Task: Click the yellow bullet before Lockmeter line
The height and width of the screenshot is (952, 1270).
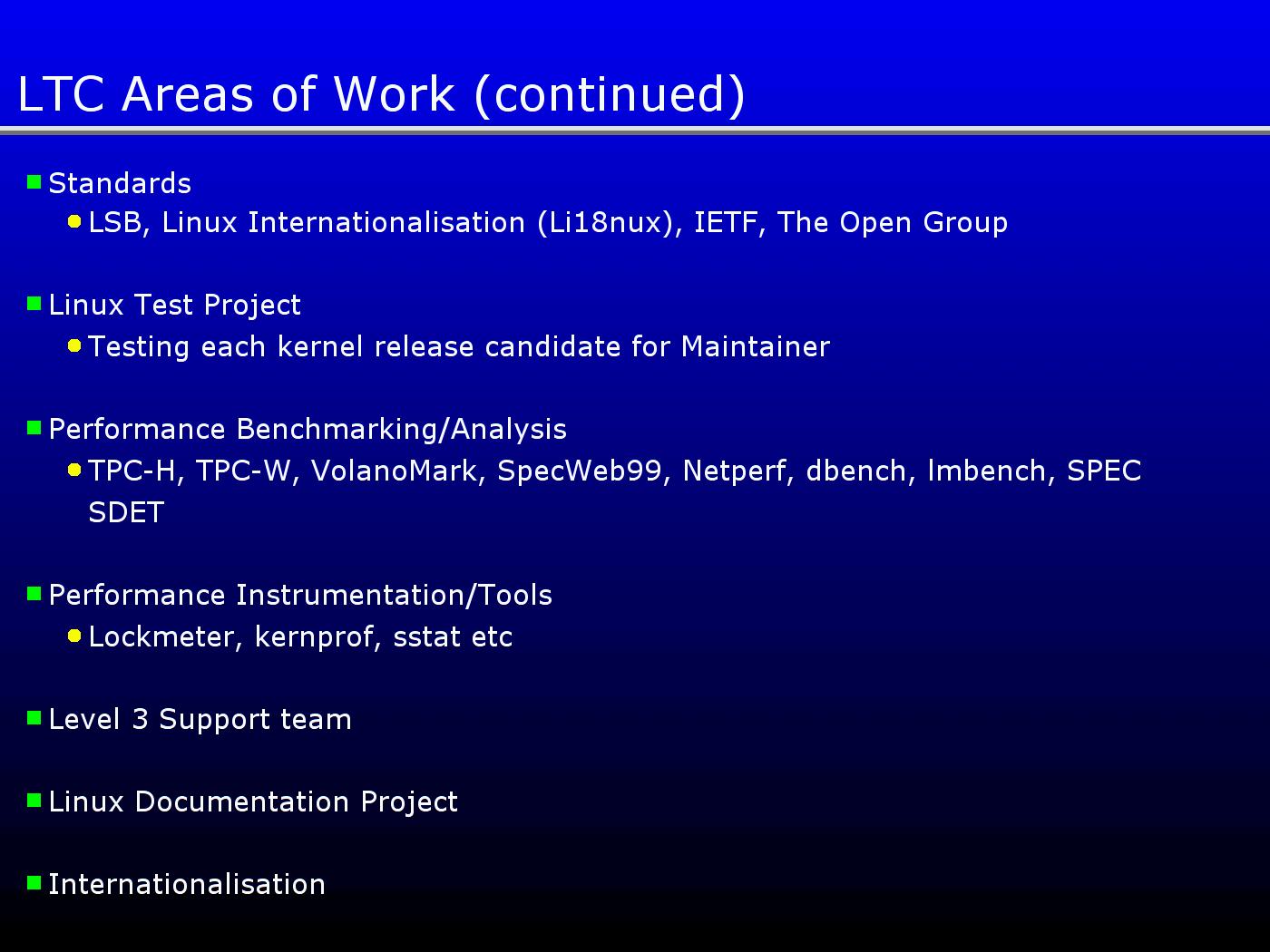Action: click(x=74, y=636)
